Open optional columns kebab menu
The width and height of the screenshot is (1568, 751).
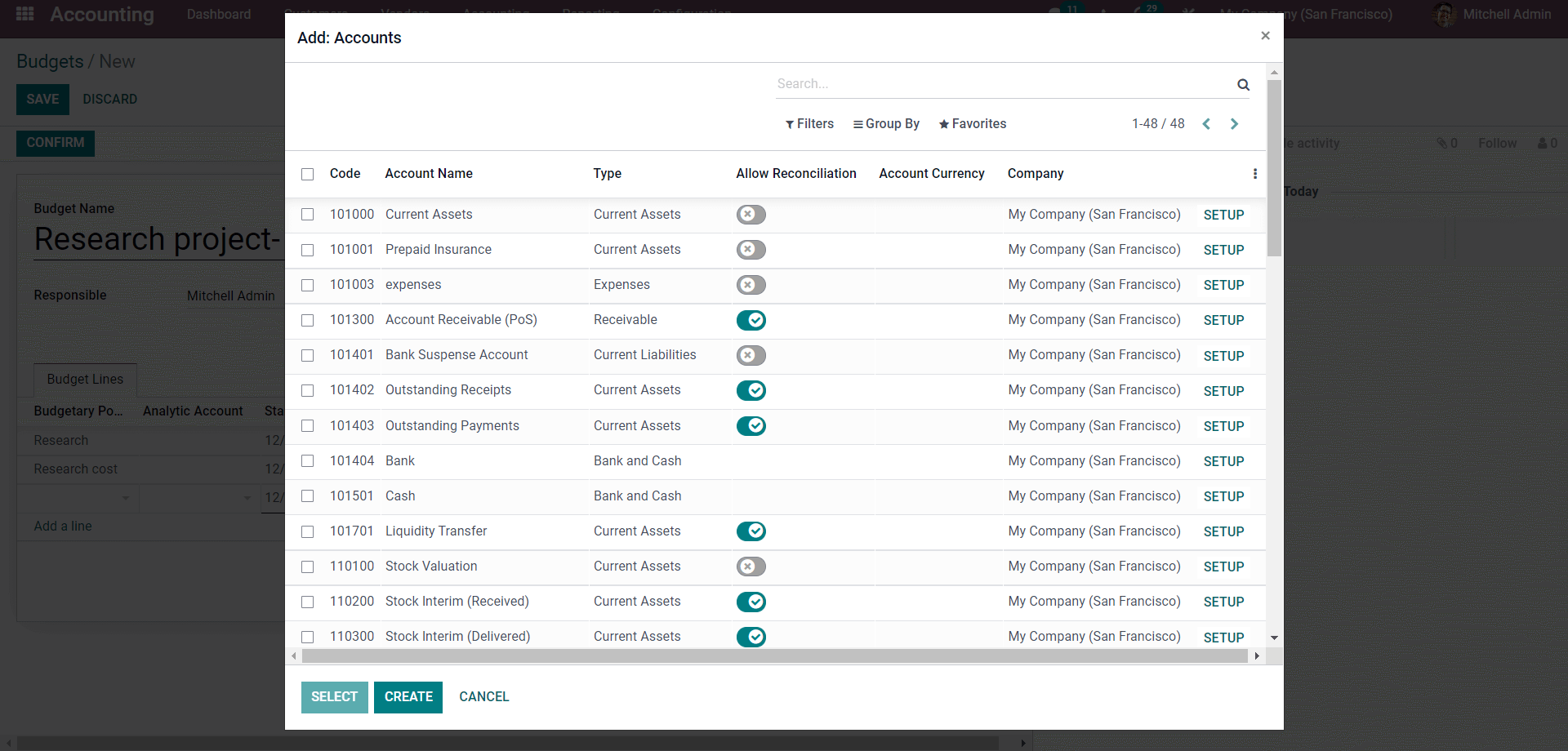tap(1255, 174)
